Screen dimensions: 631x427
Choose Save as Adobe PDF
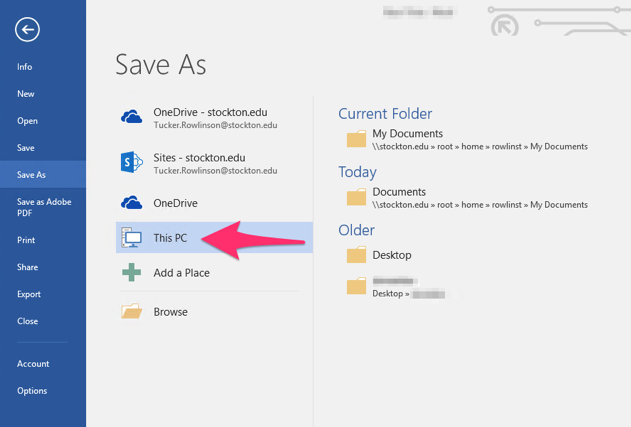43,207
